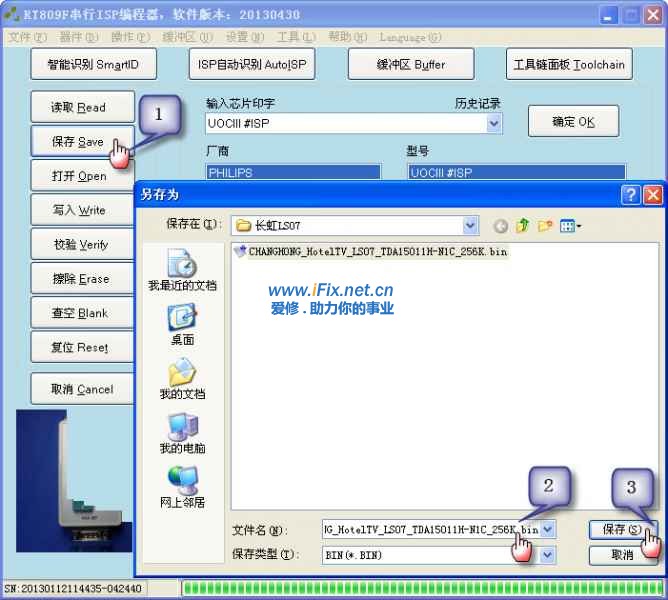Click the Toolchain panel button

click(569, 65)
